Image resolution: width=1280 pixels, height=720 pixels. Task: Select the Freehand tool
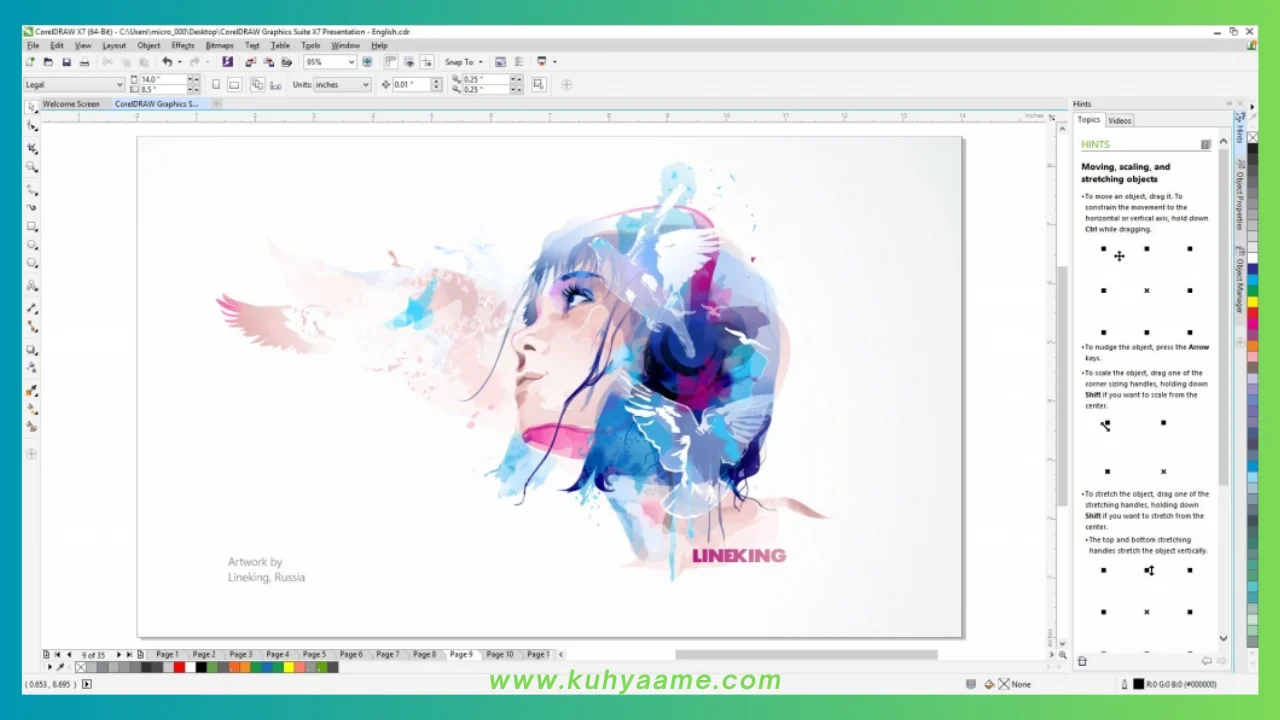32,189
